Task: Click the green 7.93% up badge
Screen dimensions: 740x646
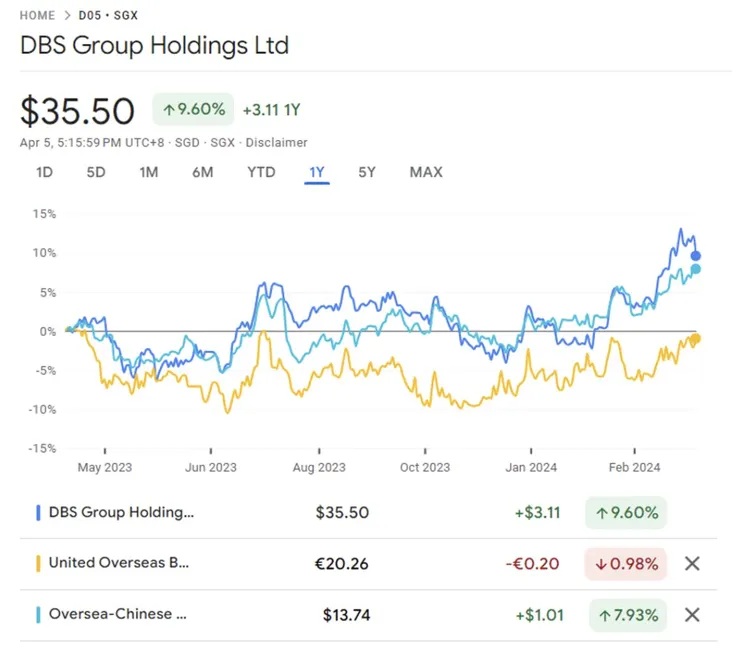Action: click(x=628, y=615)
